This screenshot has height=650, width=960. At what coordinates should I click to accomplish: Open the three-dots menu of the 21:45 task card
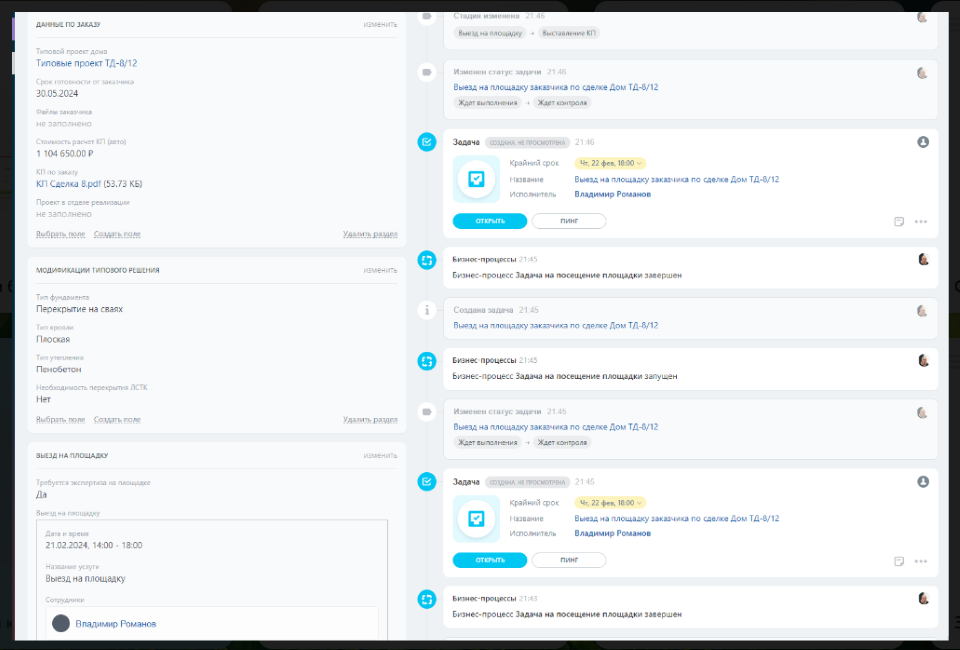[x=921, y=561]
